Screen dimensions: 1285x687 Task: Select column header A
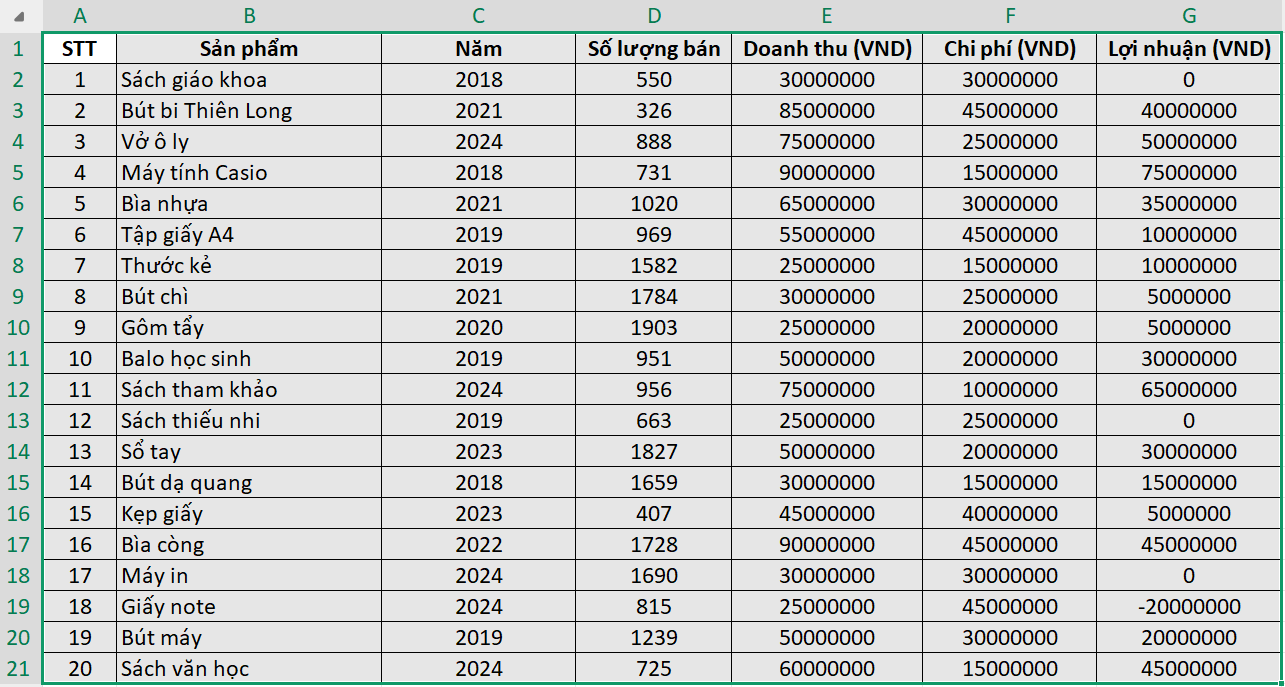(x=80, y=15)
